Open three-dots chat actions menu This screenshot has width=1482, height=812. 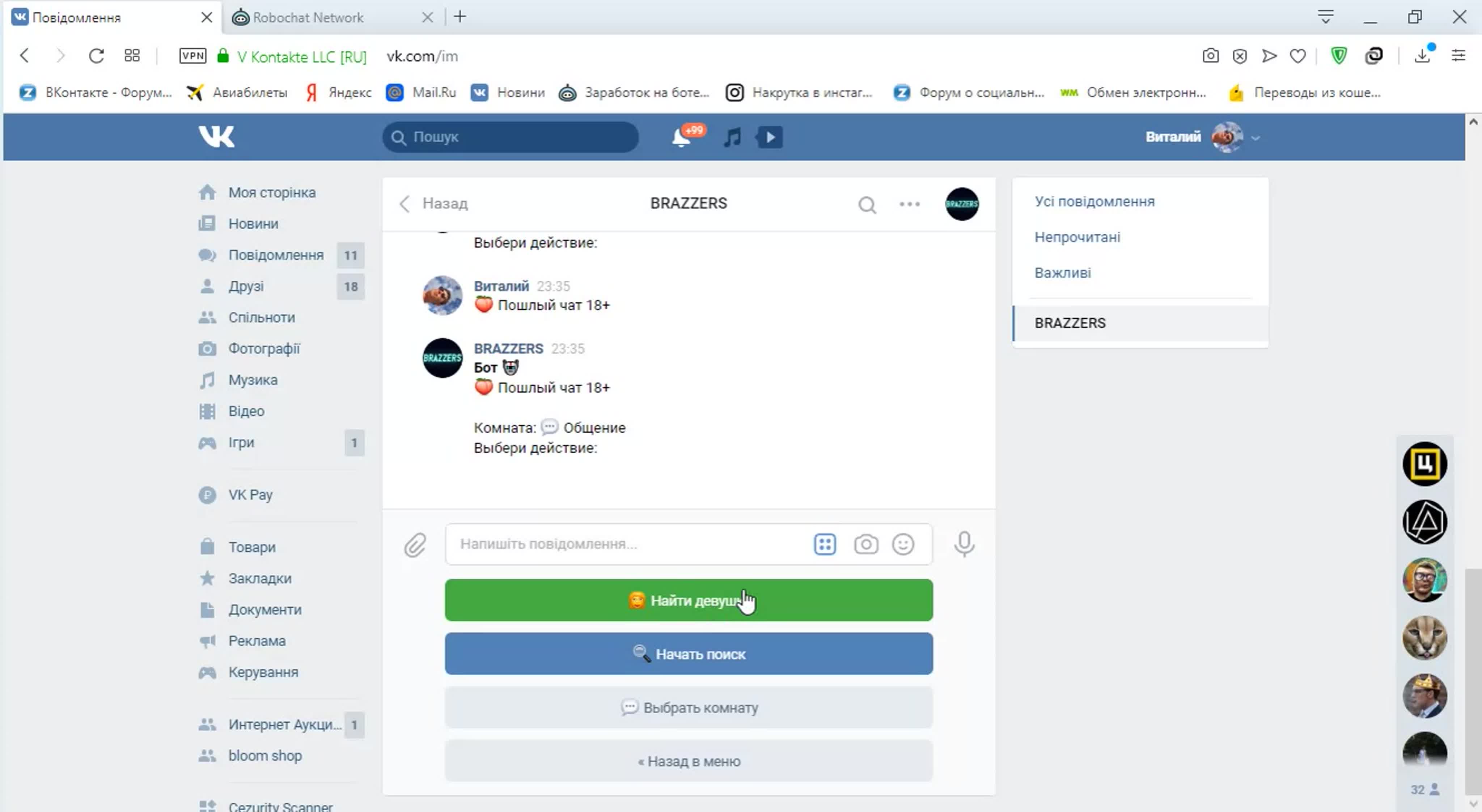(910, 204)
